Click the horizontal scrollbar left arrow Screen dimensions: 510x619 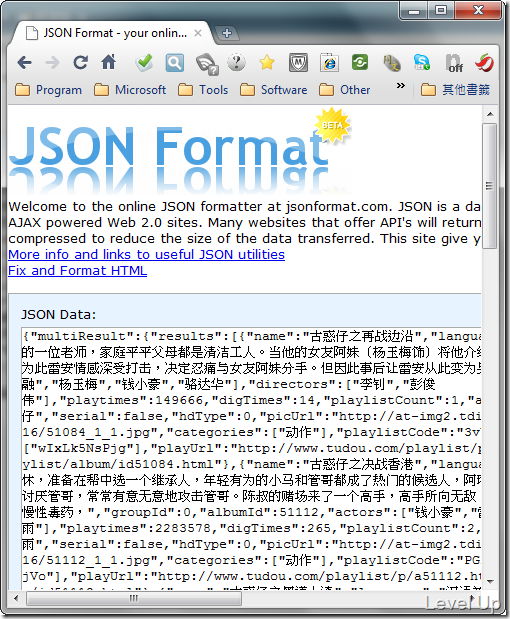click(16, 598)
